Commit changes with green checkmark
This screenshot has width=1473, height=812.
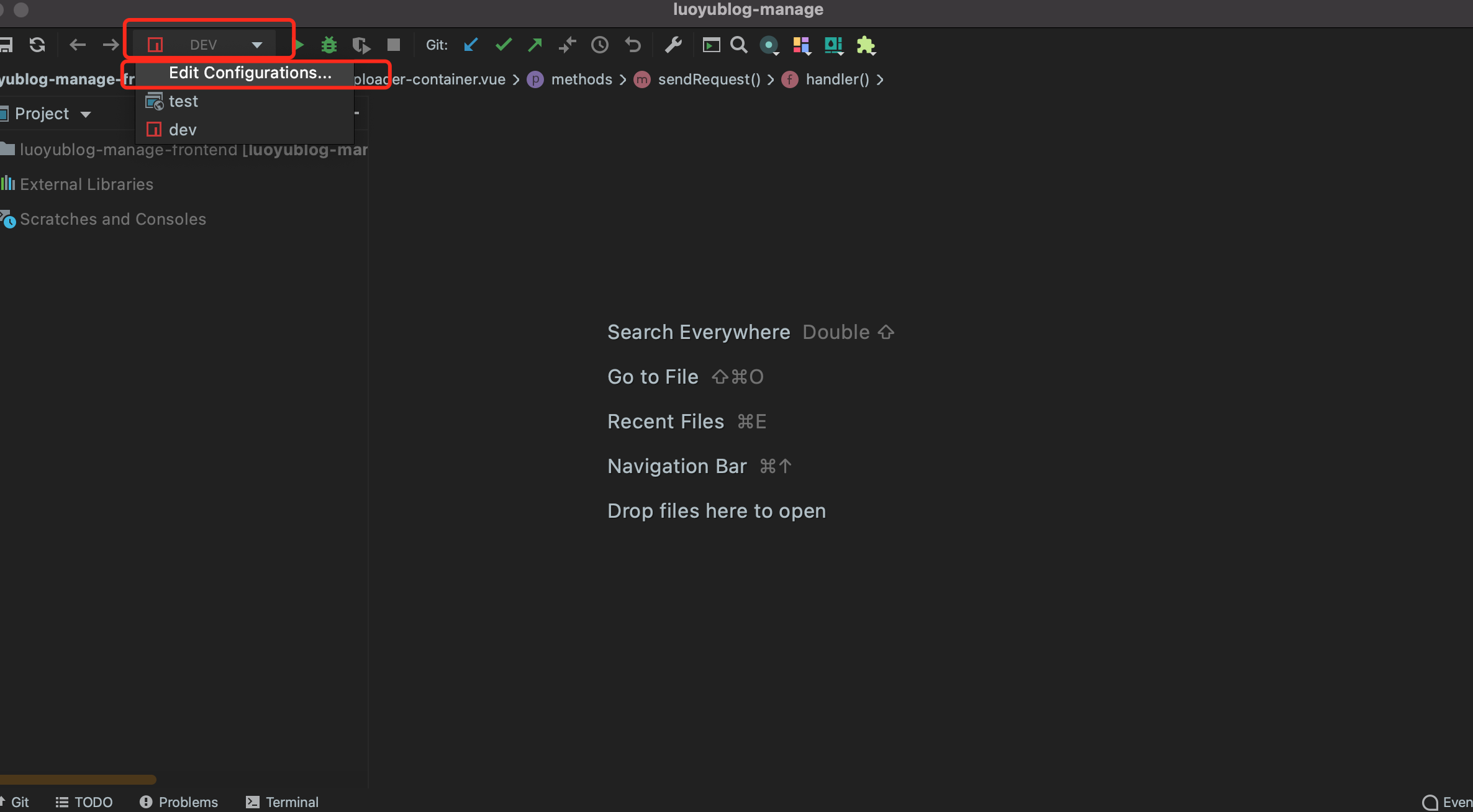point(504,45)
